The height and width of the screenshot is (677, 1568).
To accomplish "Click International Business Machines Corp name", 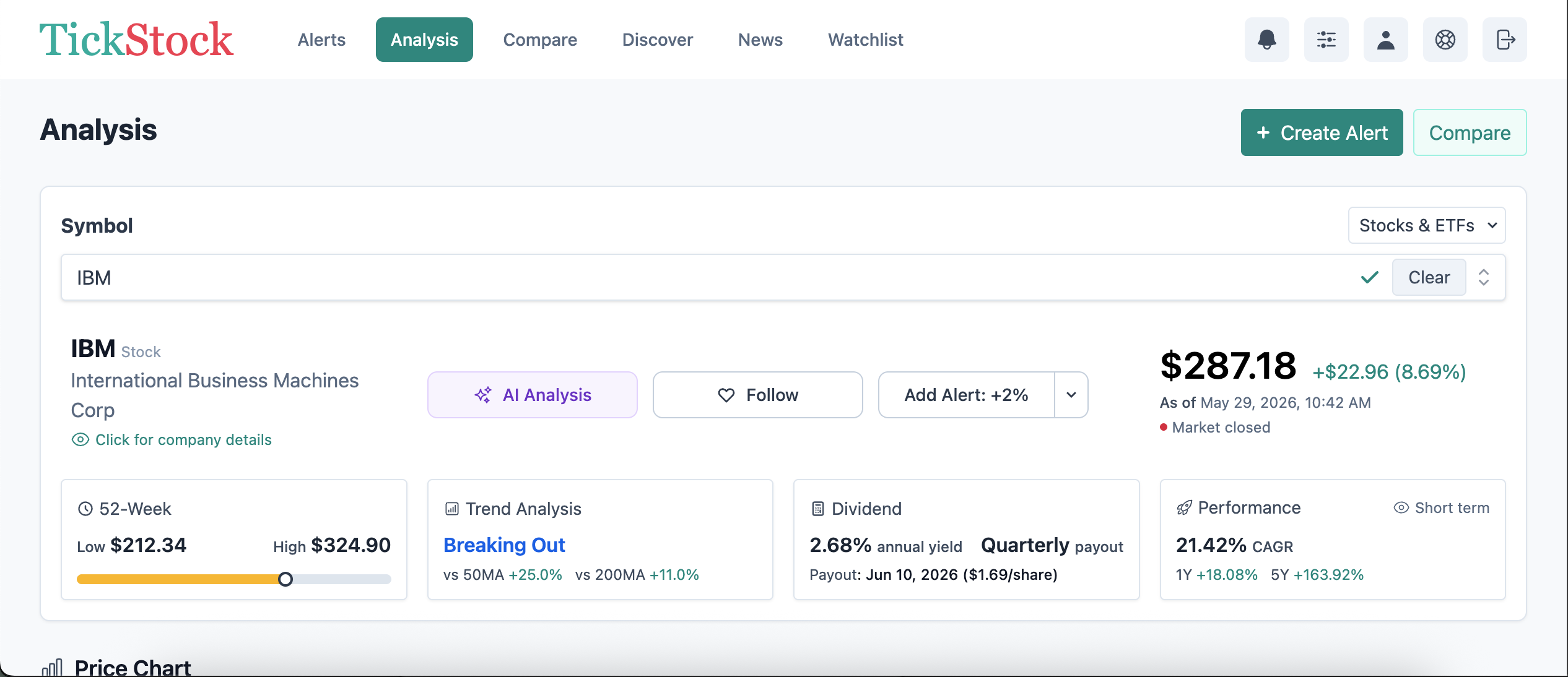I will [x=214, y=395].
